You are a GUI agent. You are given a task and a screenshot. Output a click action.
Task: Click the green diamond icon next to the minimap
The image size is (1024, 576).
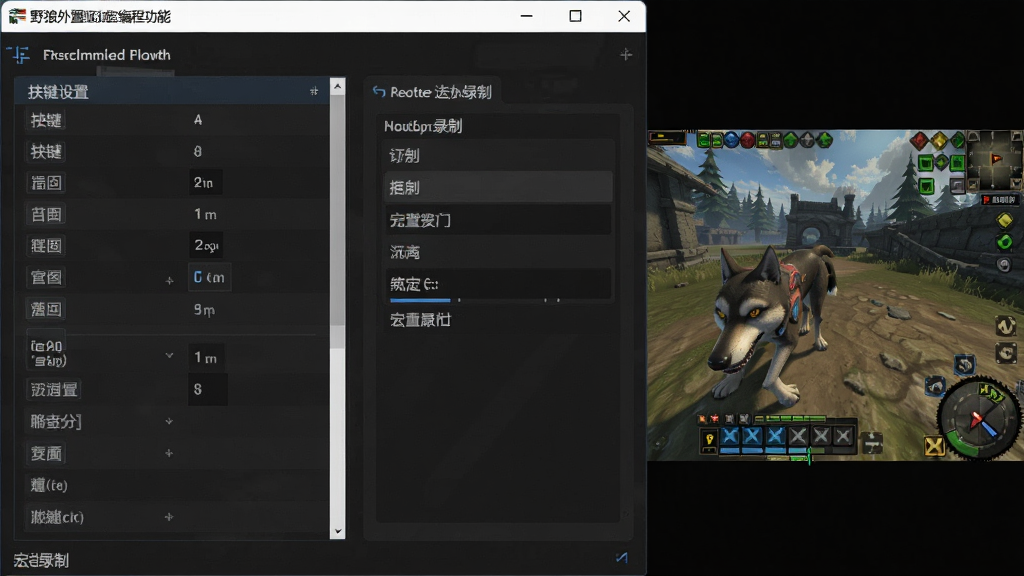coord(957,140)
